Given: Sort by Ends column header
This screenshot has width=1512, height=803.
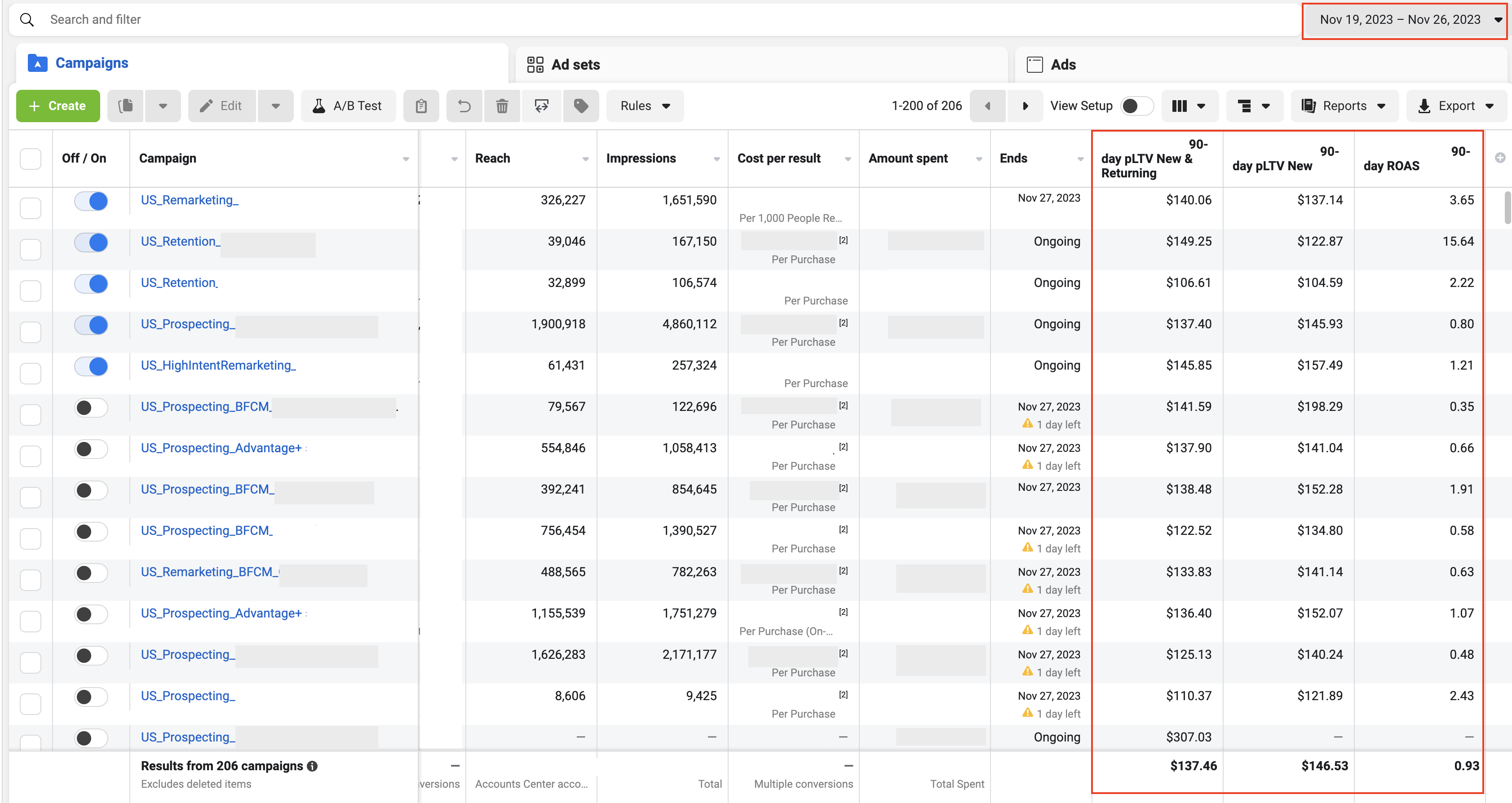Looking at the screenshot, I should coord(1013,159).
